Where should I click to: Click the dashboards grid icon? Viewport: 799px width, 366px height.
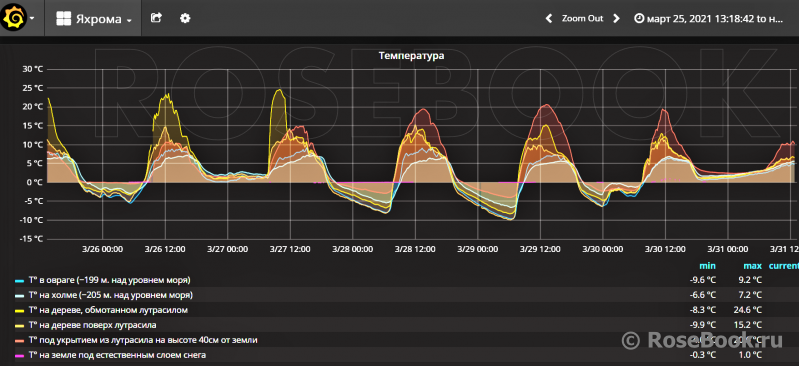63,19
